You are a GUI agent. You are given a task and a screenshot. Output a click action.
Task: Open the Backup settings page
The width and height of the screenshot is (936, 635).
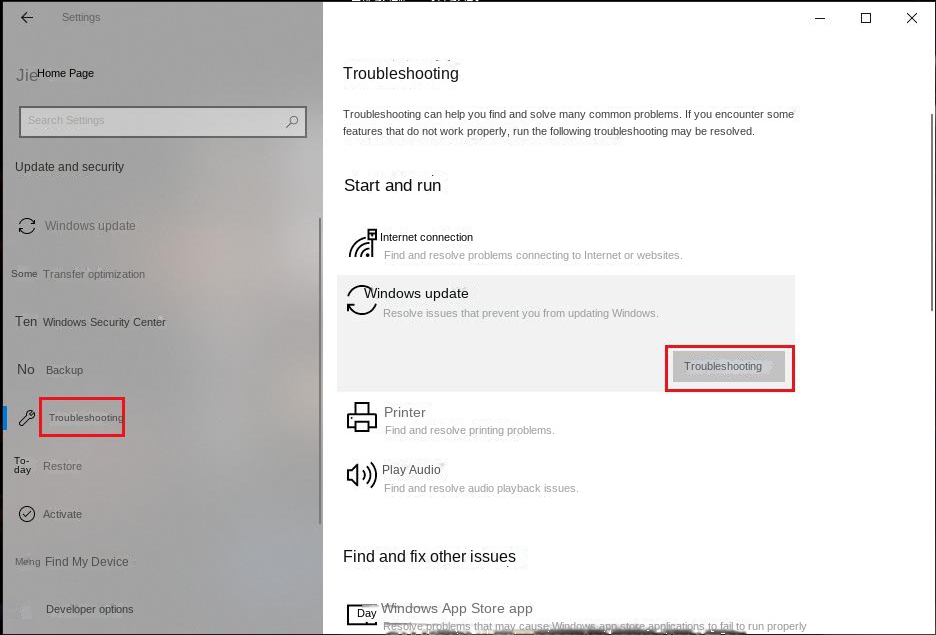[64, 370]
